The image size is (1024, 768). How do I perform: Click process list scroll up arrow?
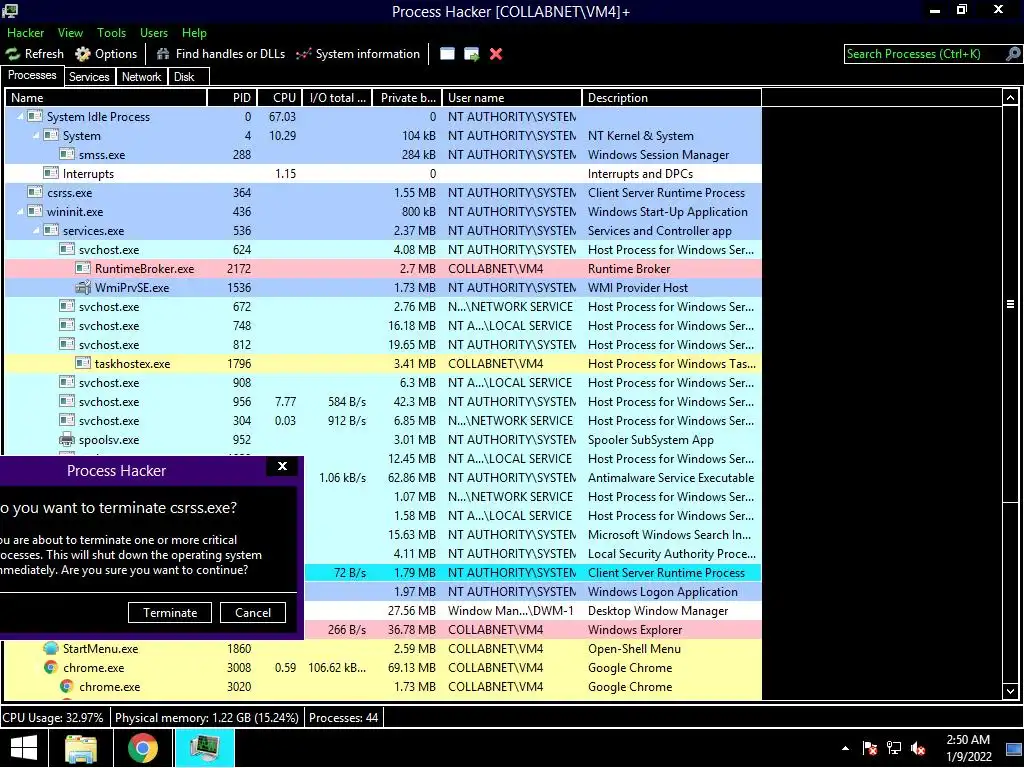click(x=1010, y=98)
